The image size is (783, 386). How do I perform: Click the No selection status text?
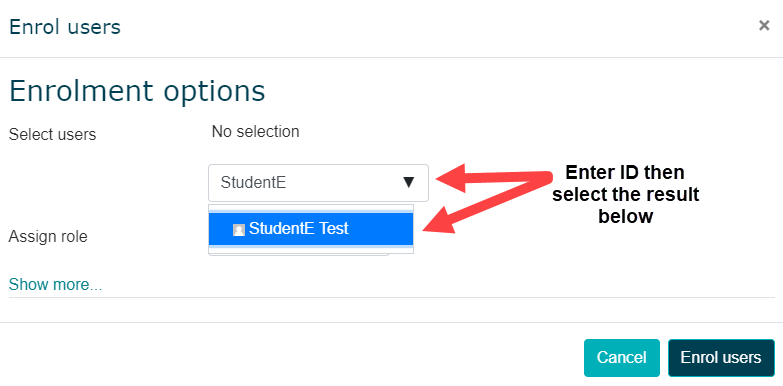pyautogui.click(x=255, y=132)
